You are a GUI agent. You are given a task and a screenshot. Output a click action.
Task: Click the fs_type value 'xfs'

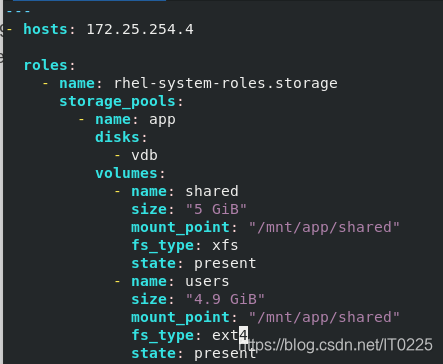[x=225, y=245]
